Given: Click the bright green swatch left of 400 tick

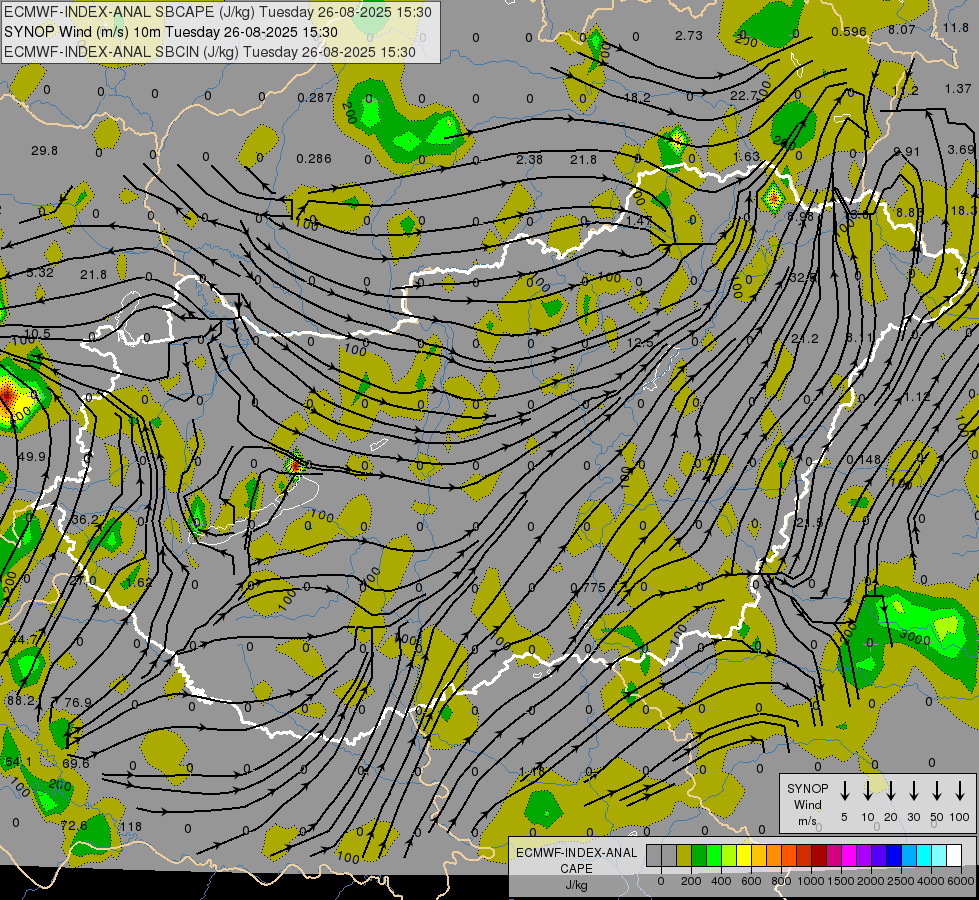Looking at the screenshot, I should pos(714,855).
